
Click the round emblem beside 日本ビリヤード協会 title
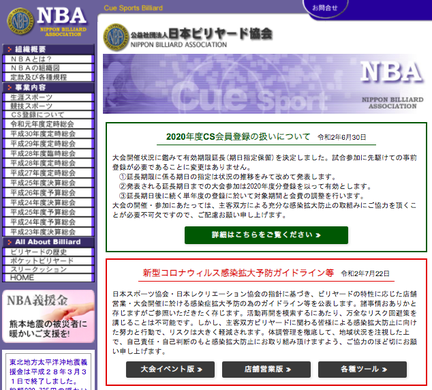click(x=116, y=37)
